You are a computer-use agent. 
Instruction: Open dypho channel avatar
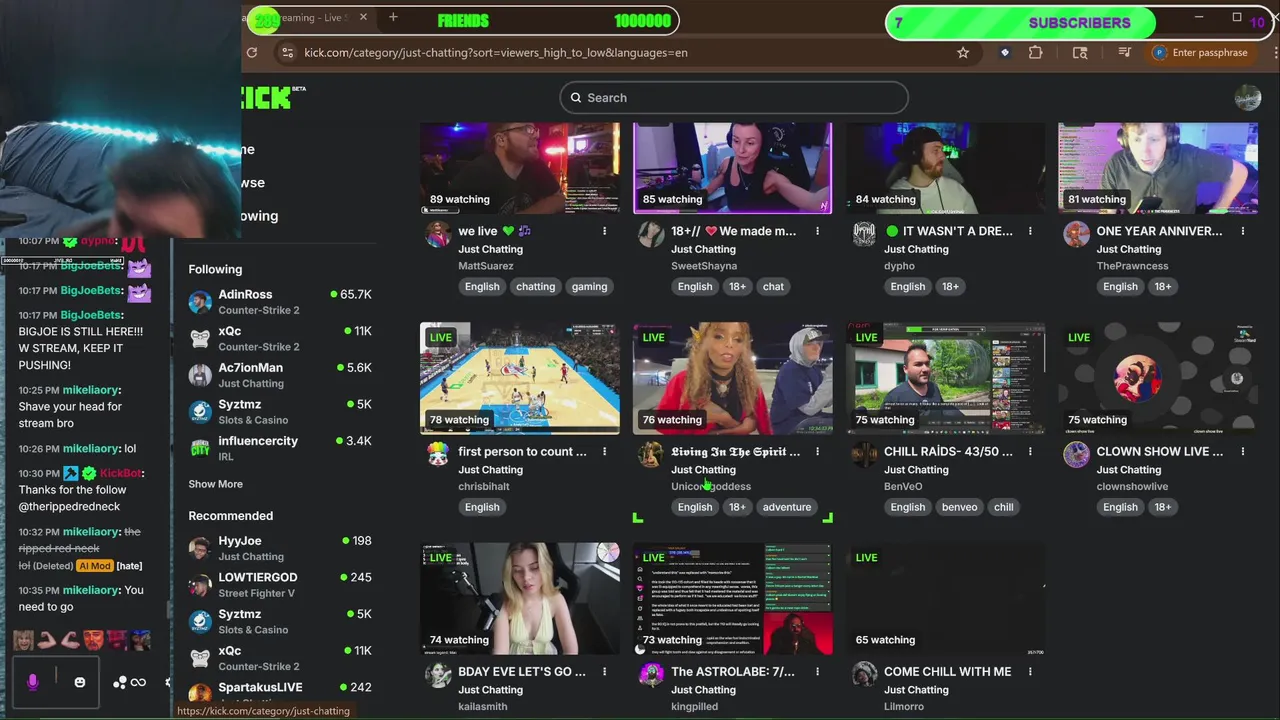tap(864, 235)
